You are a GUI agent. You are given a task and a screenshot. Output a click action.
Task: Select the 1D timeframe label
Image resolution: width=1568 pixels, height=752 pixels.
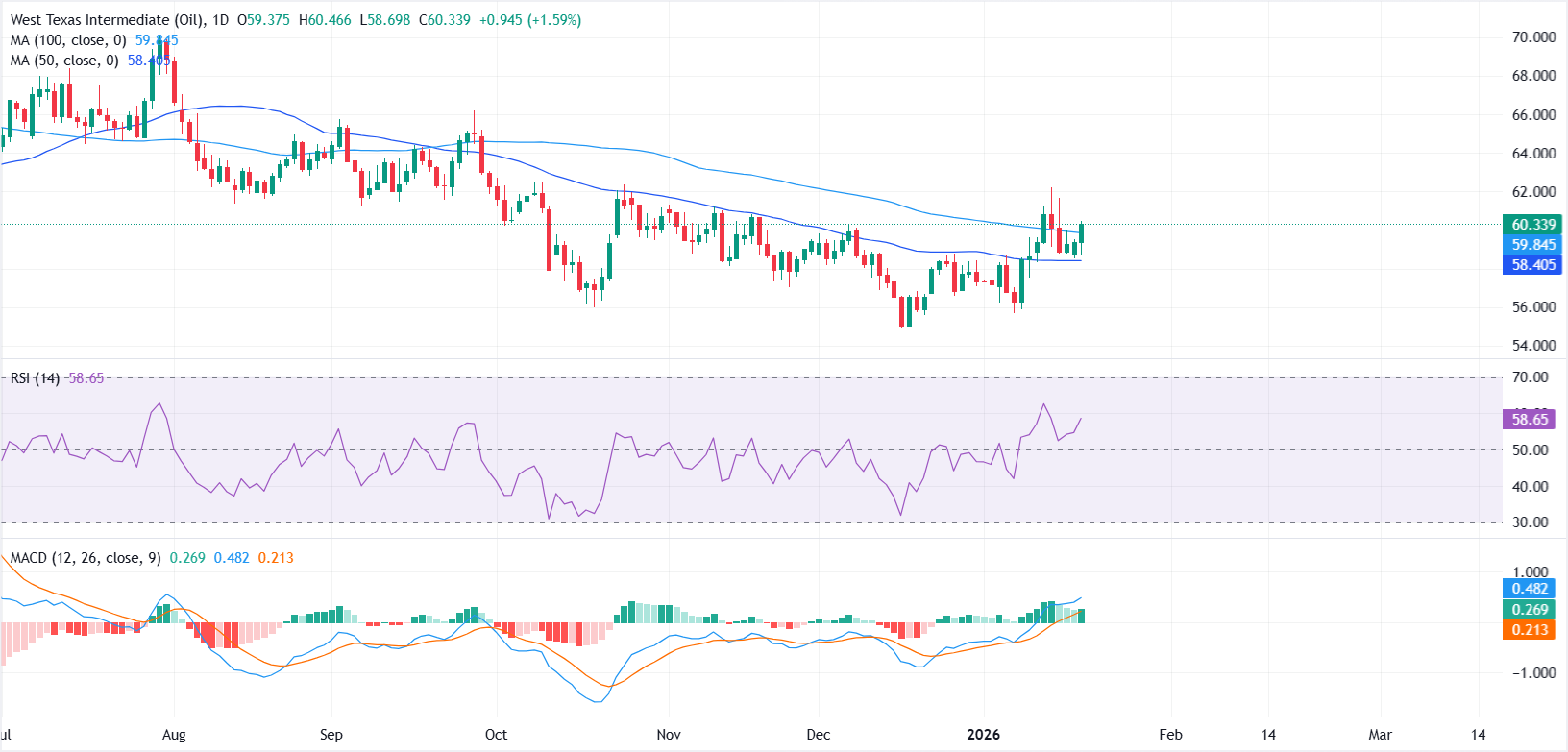pos(221,19)
